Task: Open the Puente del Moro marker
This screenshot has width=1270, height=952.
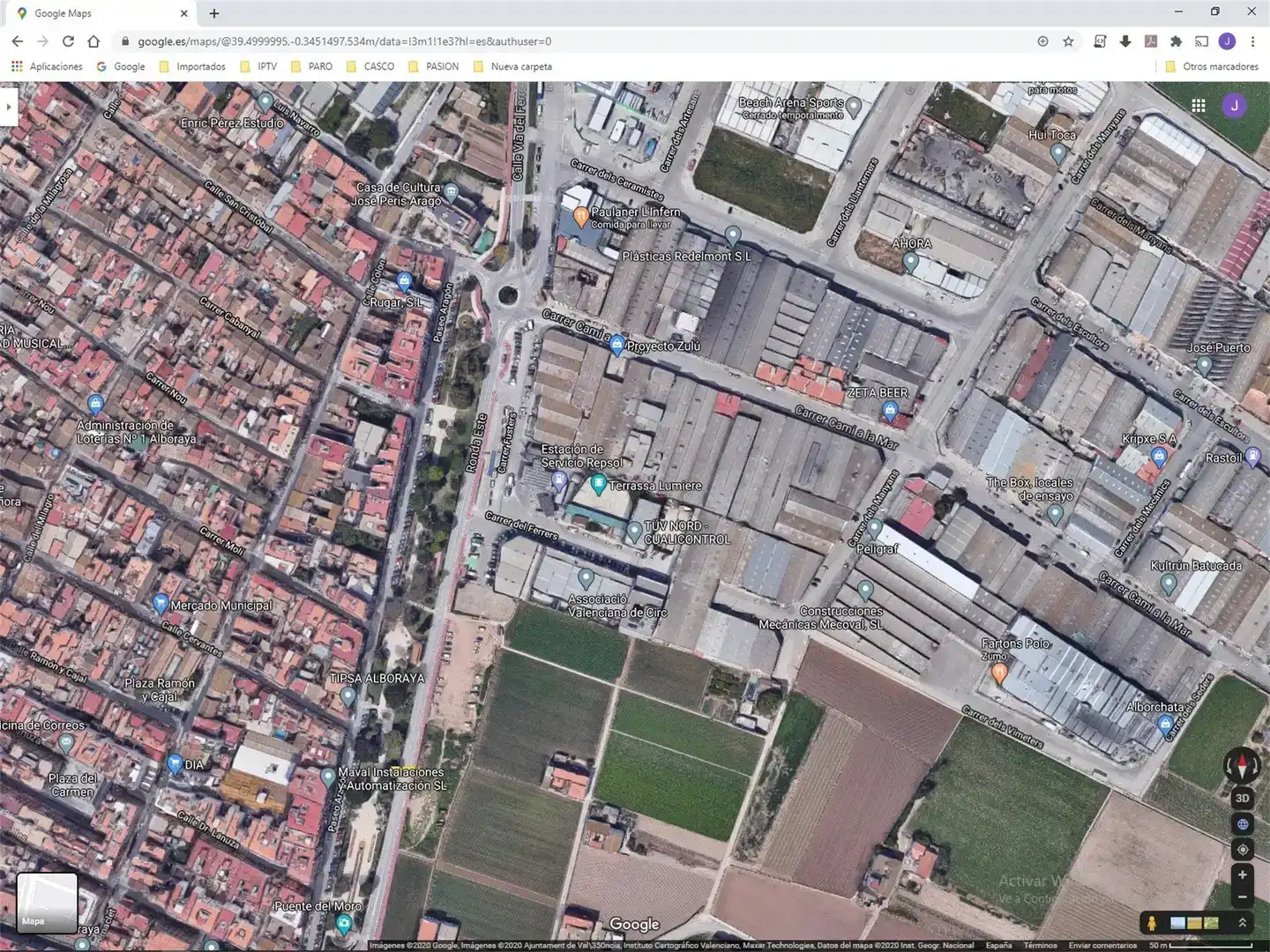Action: coord(344,924)
